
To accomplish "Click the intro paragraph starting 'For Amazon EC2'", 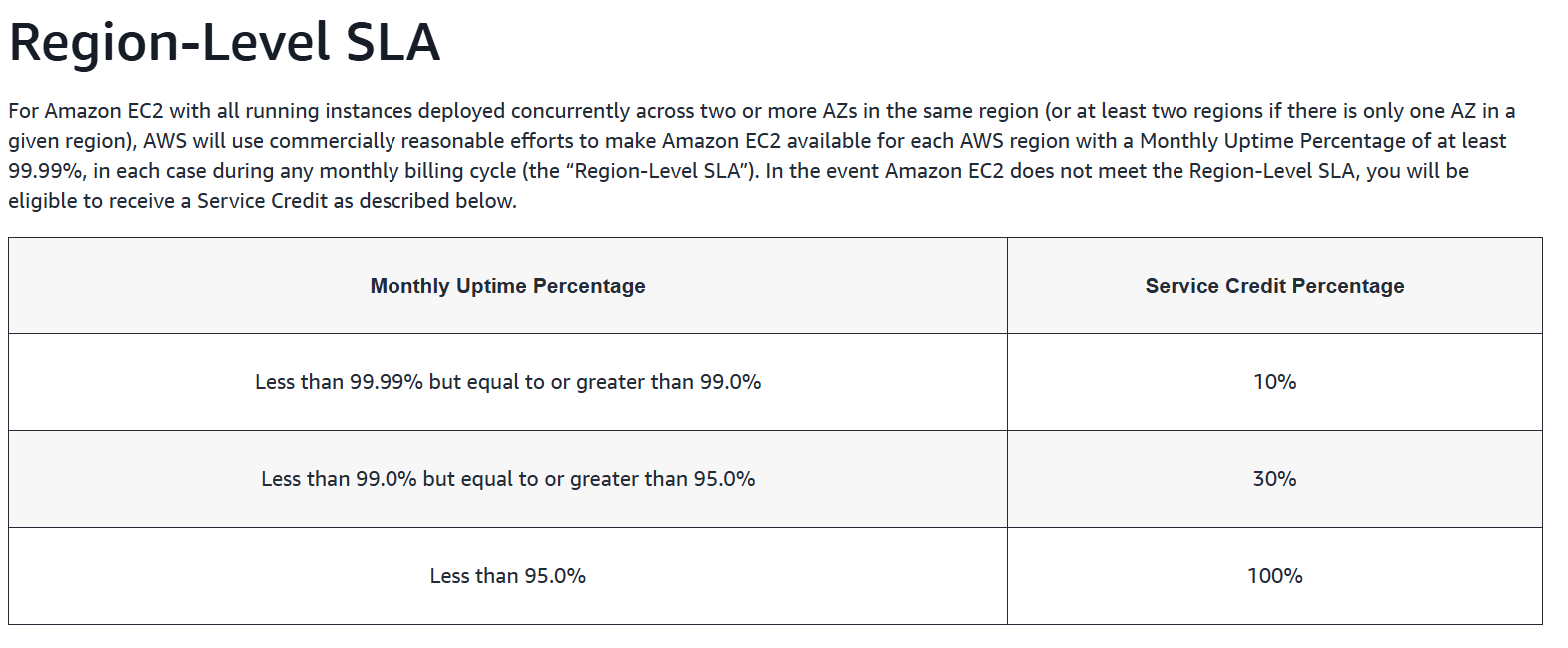I will 762,156.
